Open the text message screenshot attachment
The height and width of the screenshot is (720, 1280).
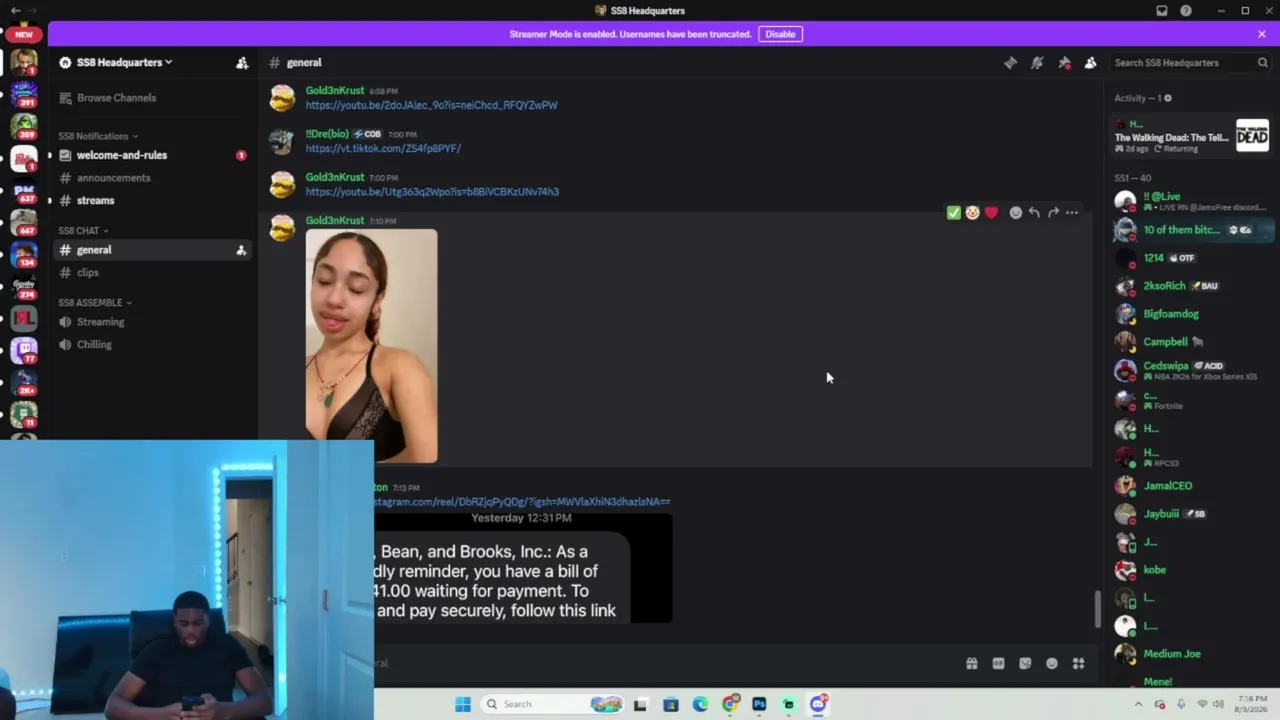(x=523, y=568)
